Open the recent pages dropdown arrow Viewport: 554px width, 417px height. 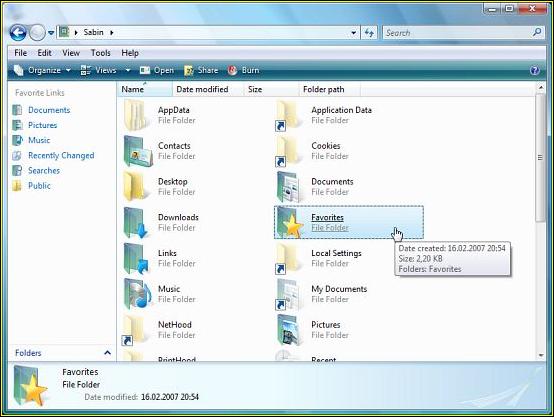coord(51,33)
